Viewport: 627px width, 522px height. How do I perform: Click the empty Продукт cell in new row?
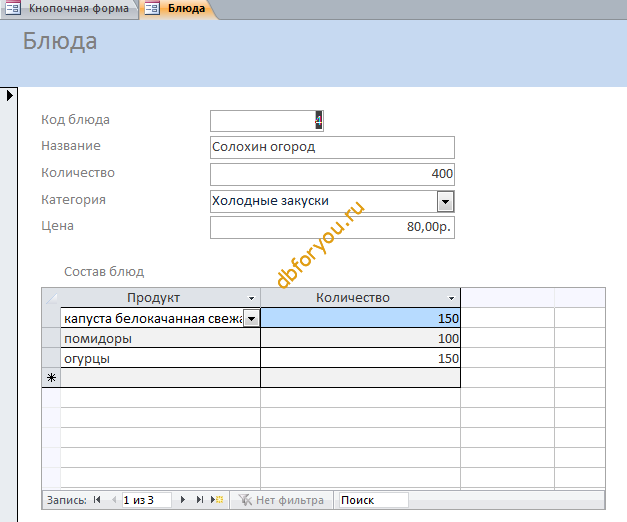click(x=160, y=378)
